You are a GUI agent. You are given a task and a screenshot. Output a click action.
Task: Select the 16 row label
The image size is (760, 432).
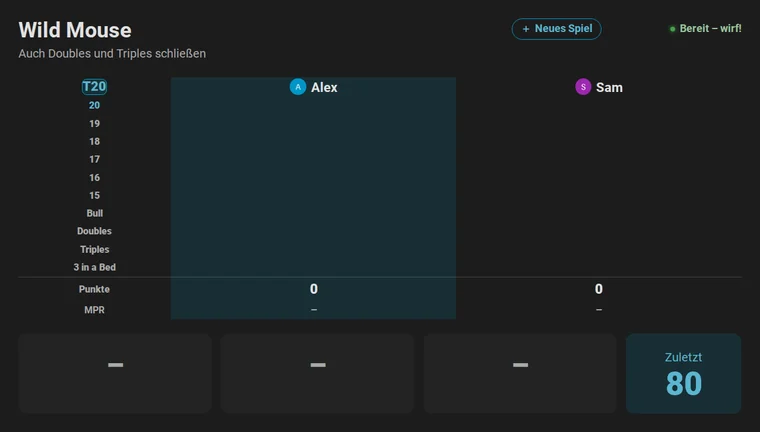[x=94, y=177]
